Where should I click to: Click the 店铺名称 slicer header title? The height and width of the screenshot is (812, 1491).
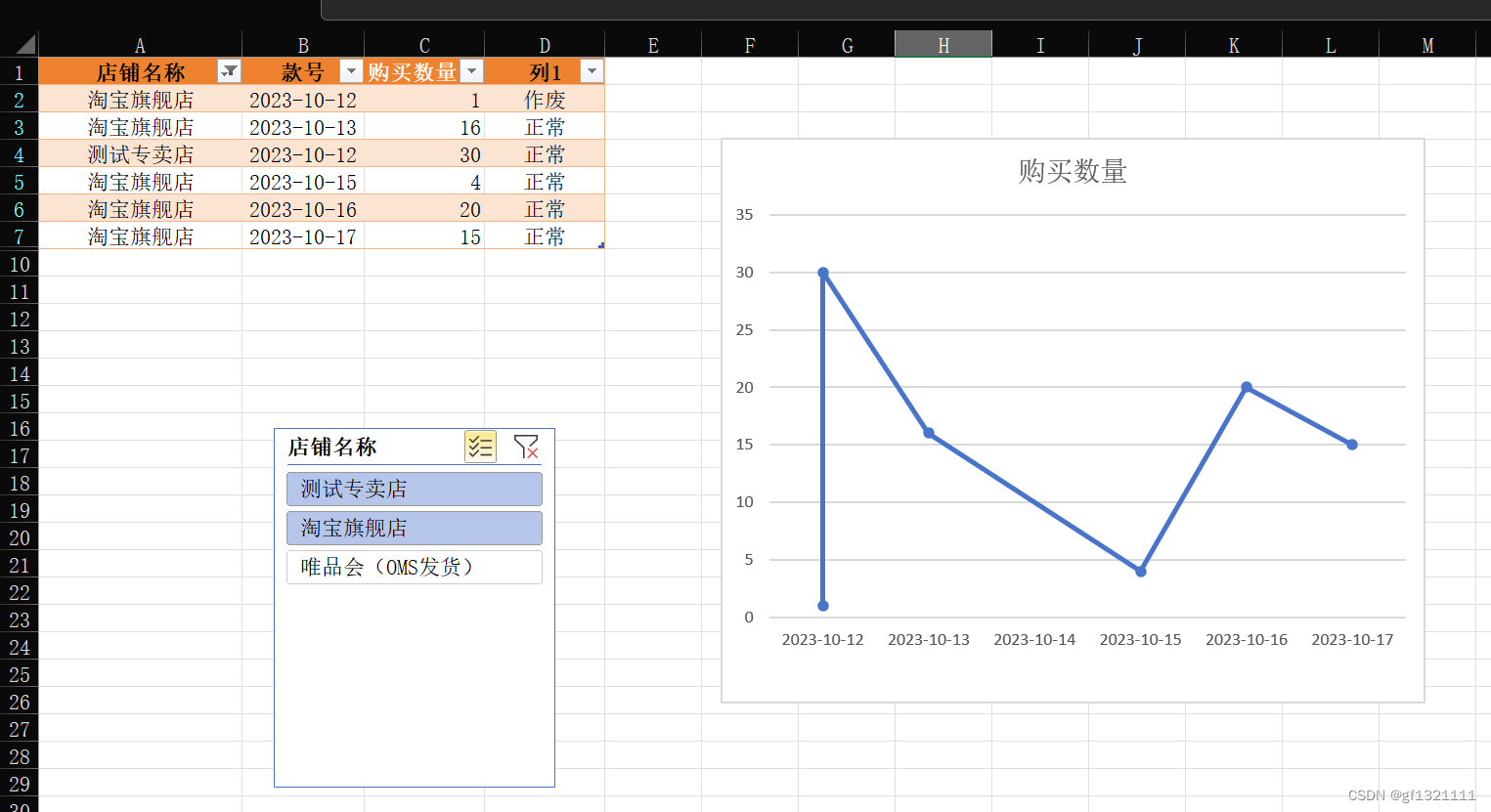332,447
